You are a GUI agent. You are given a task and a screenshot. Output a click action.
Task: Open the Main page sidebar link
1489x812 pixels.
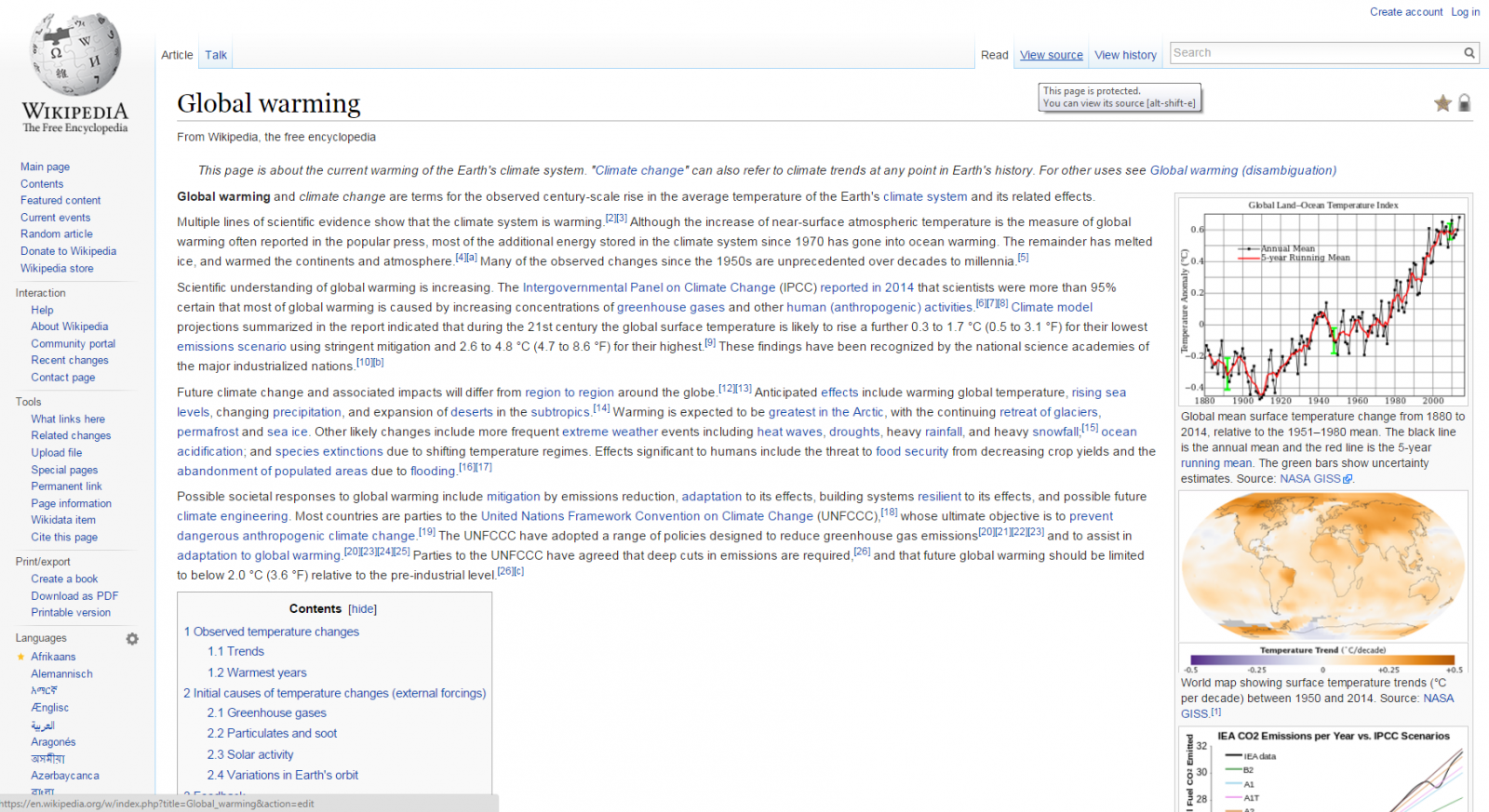point(45,167)
